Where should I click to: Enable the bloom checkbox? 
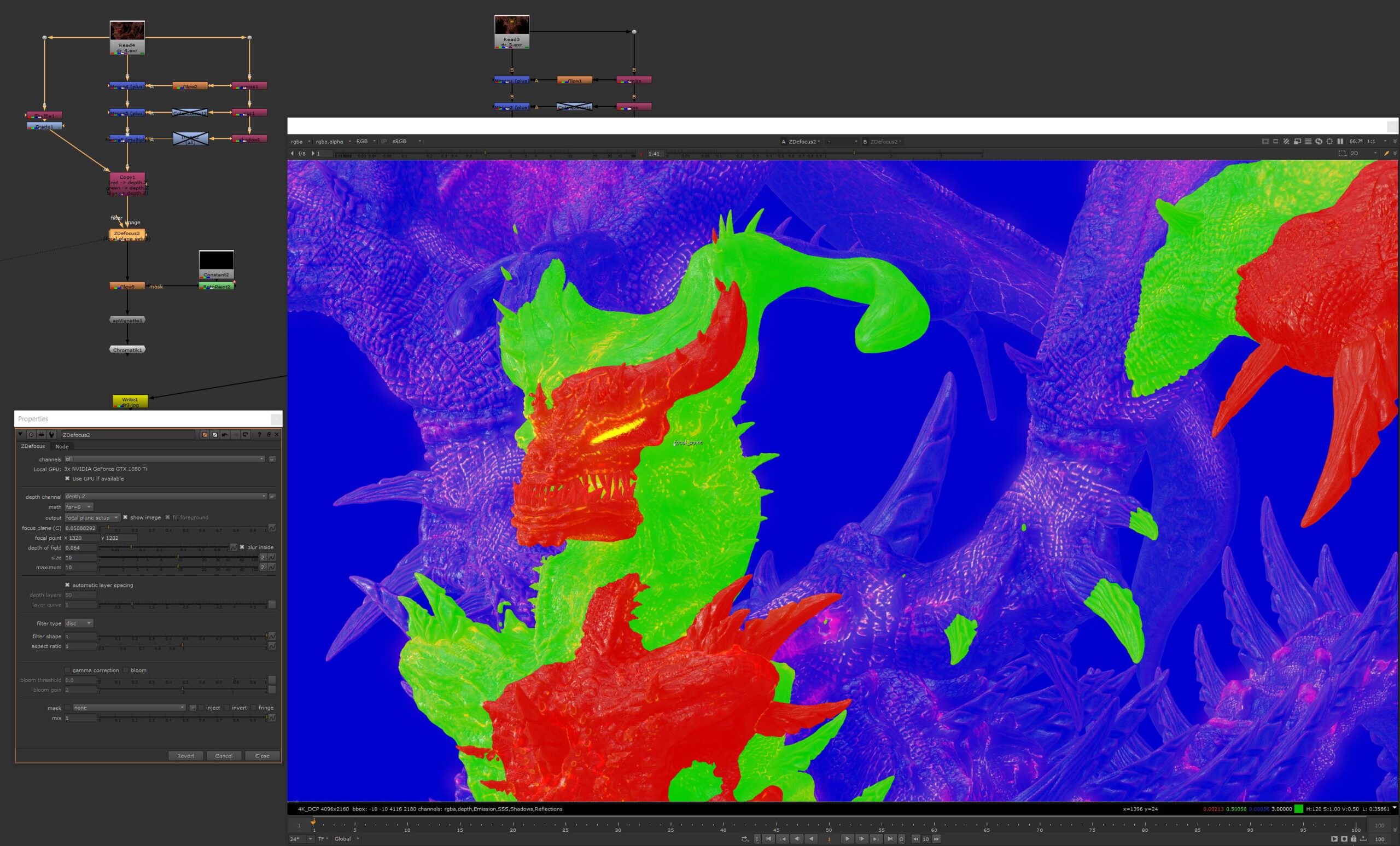[126, 670]
